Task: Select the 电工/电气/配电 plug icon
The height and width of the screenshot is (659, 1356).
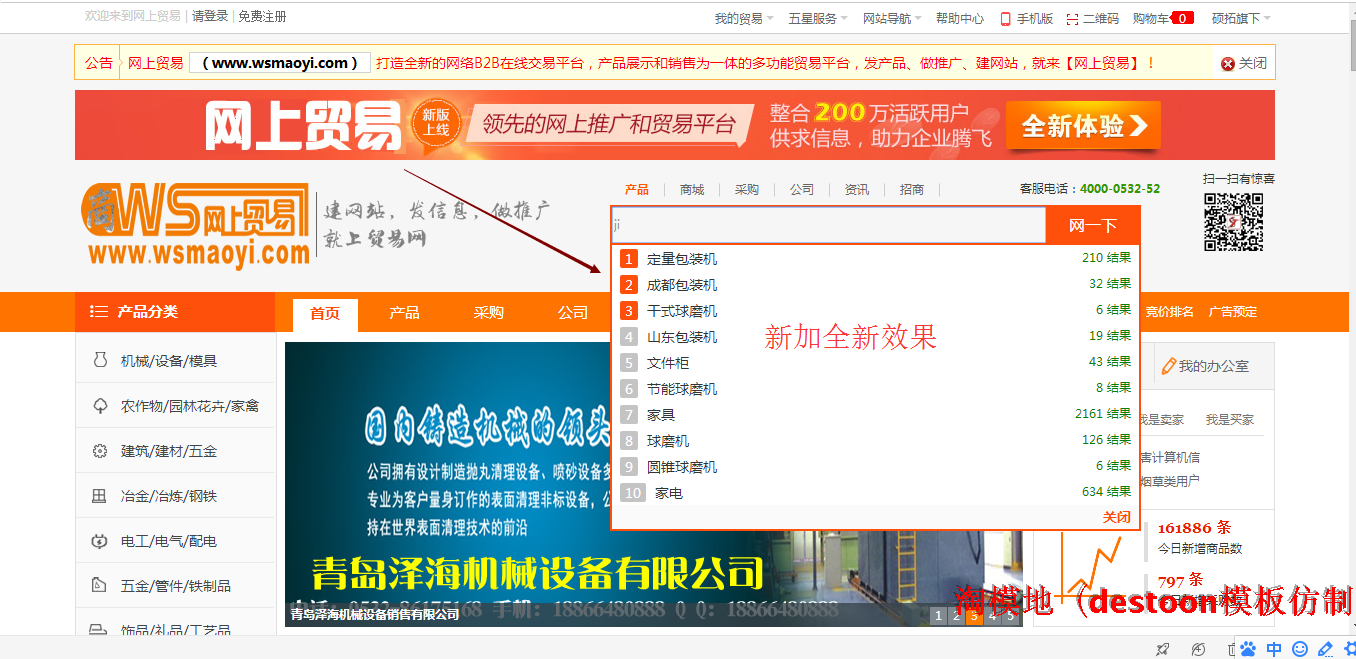Action: click(99, 540)
